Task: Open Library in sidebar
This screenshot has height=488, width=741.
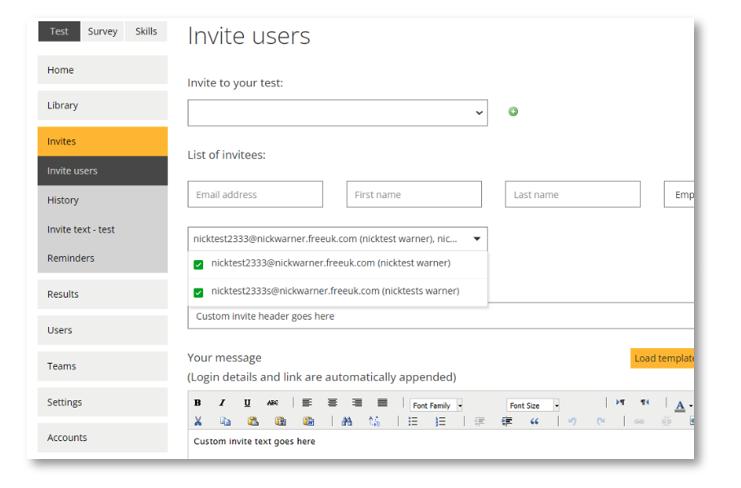Action: click(x=103, y=105)
